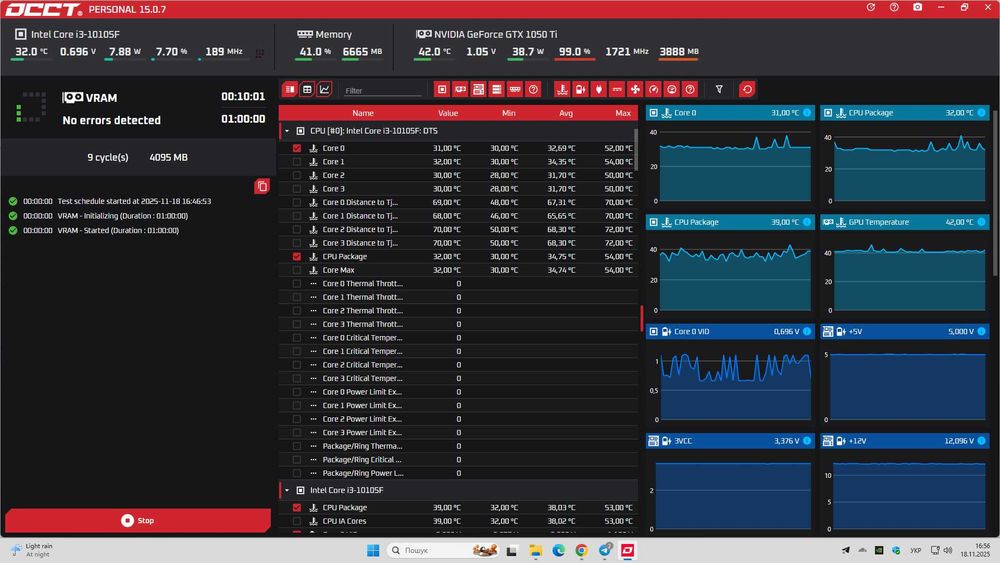Sort the table by the Max column header
Viewport: 1000px width, 563px height.
pos(622,113)
